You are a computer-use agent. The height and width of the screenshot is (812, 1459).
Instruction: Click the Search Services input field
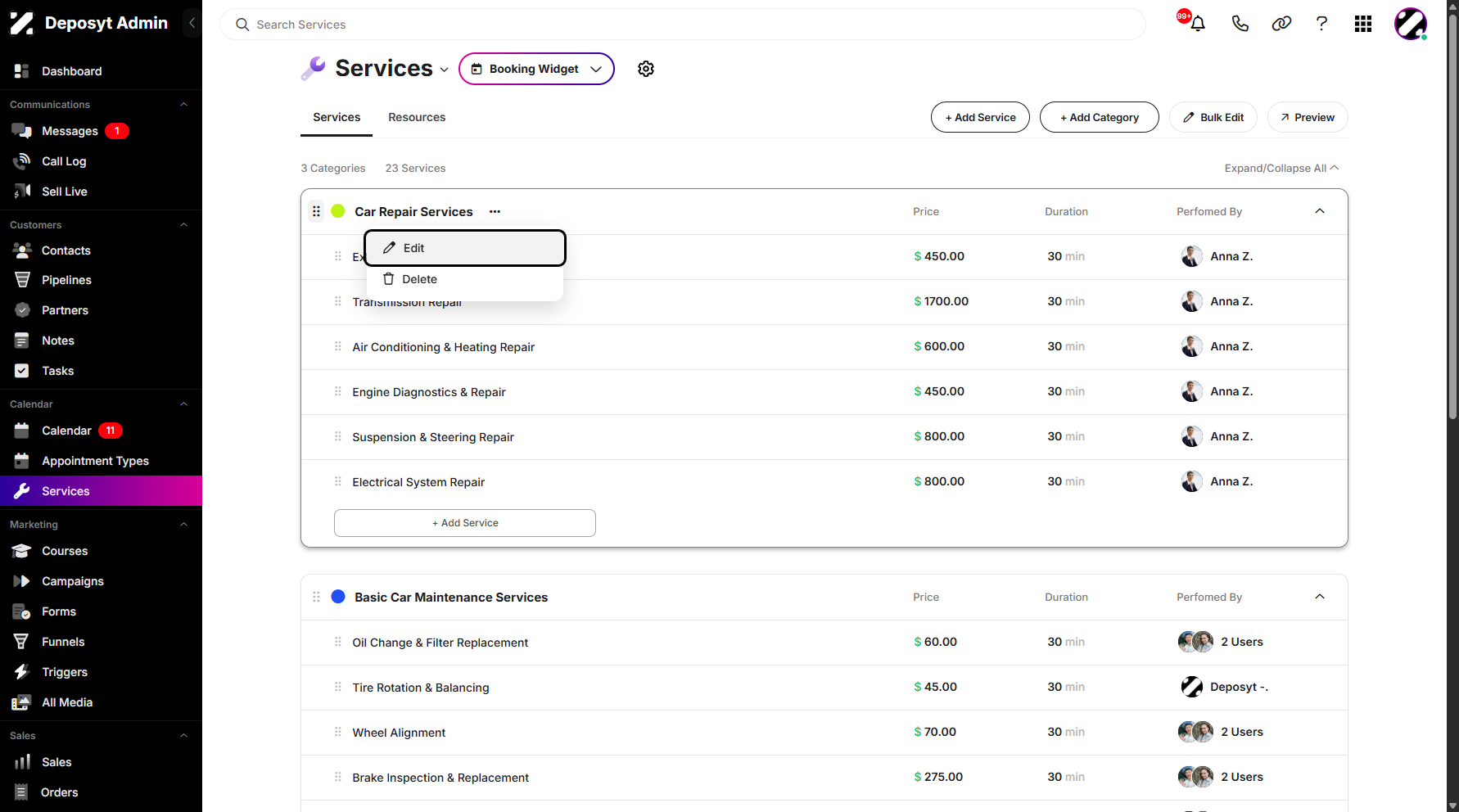click(683, 25)
